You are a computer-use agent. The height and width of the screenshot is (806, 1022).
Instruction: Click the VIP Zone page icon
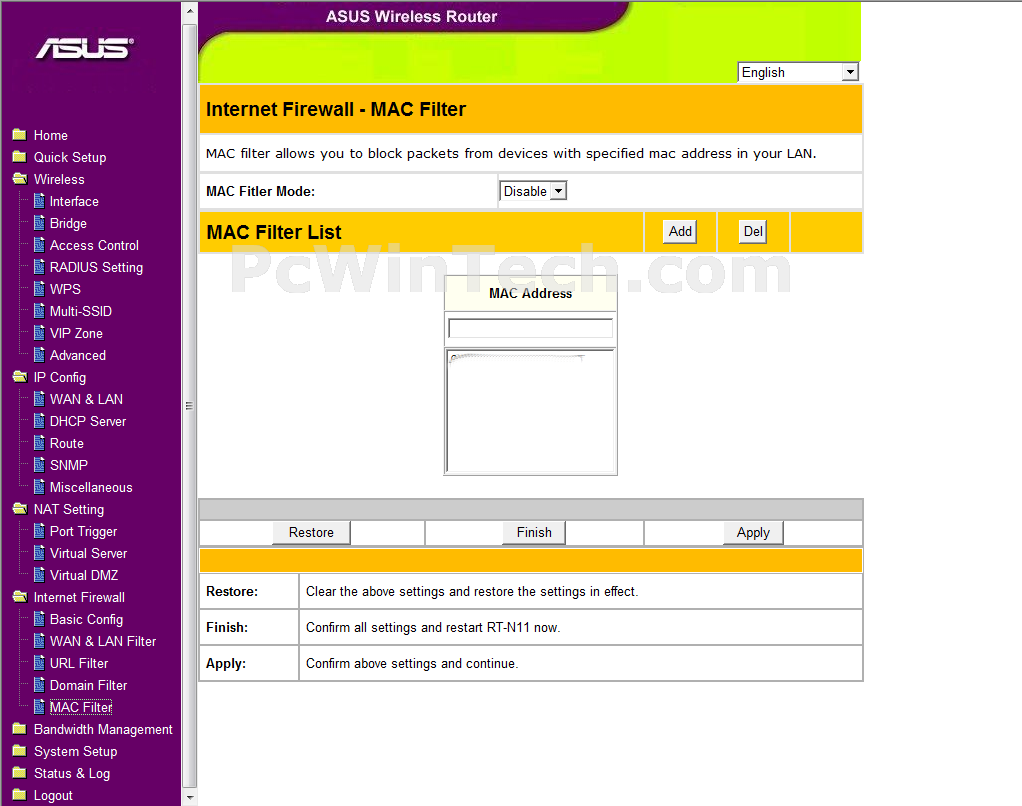[x=39, y=333]
